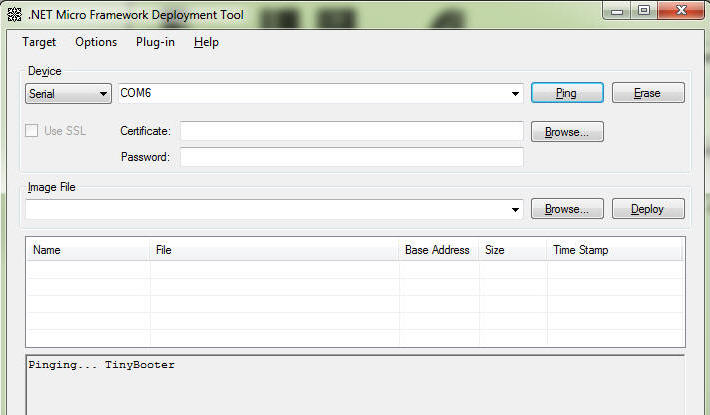This screenshot has height=415, width=710.
Task: Toggle the Use SSL checkbox
Action: click(x=32, y=131)
